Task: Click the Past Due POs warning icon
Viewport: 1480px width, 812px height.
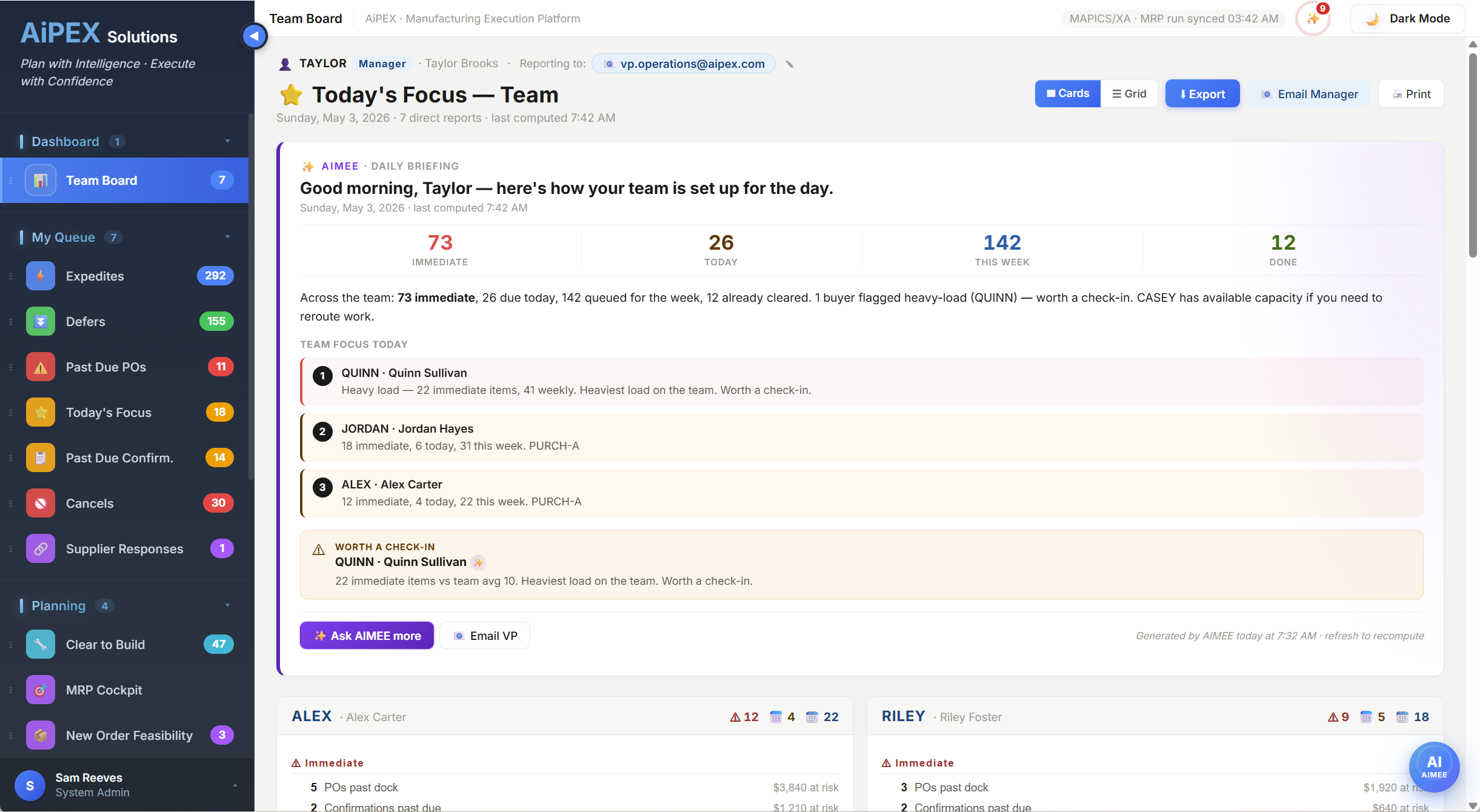Action: [x=41, y=367]
